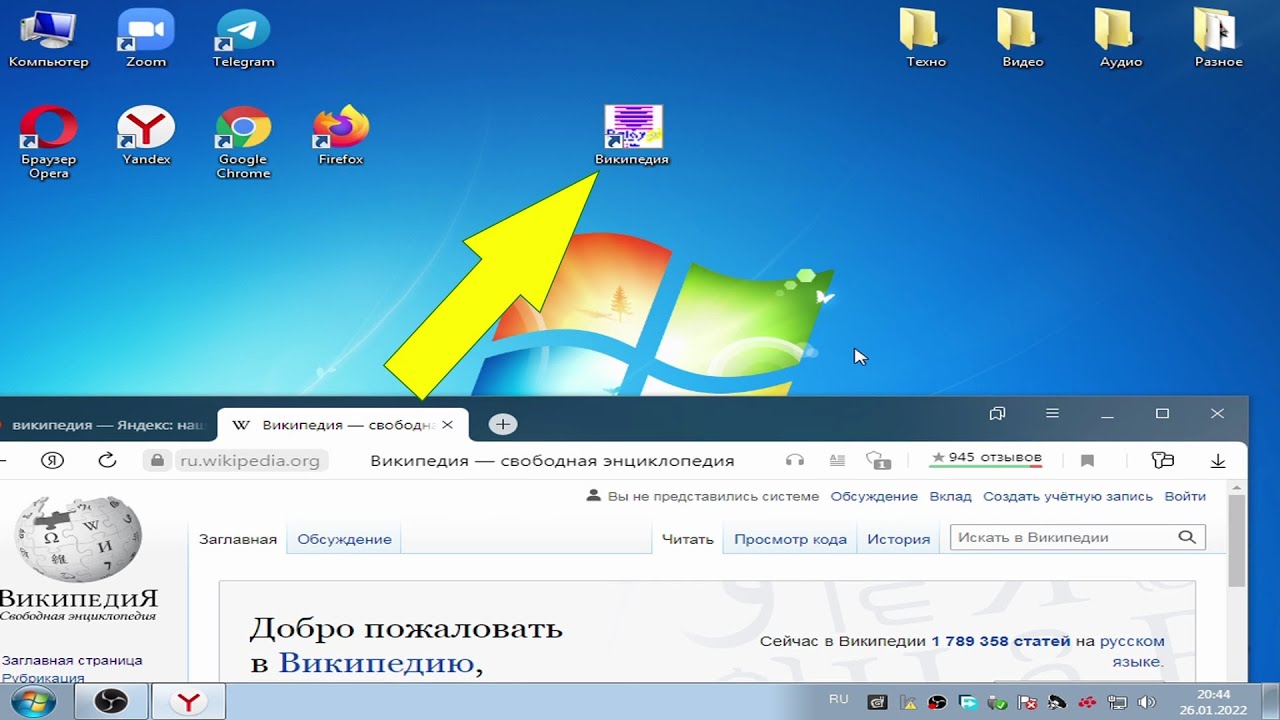Open the 1 789 358 статей link
This screenshot has height=720, width=1280.
[x=1001, y=641]
